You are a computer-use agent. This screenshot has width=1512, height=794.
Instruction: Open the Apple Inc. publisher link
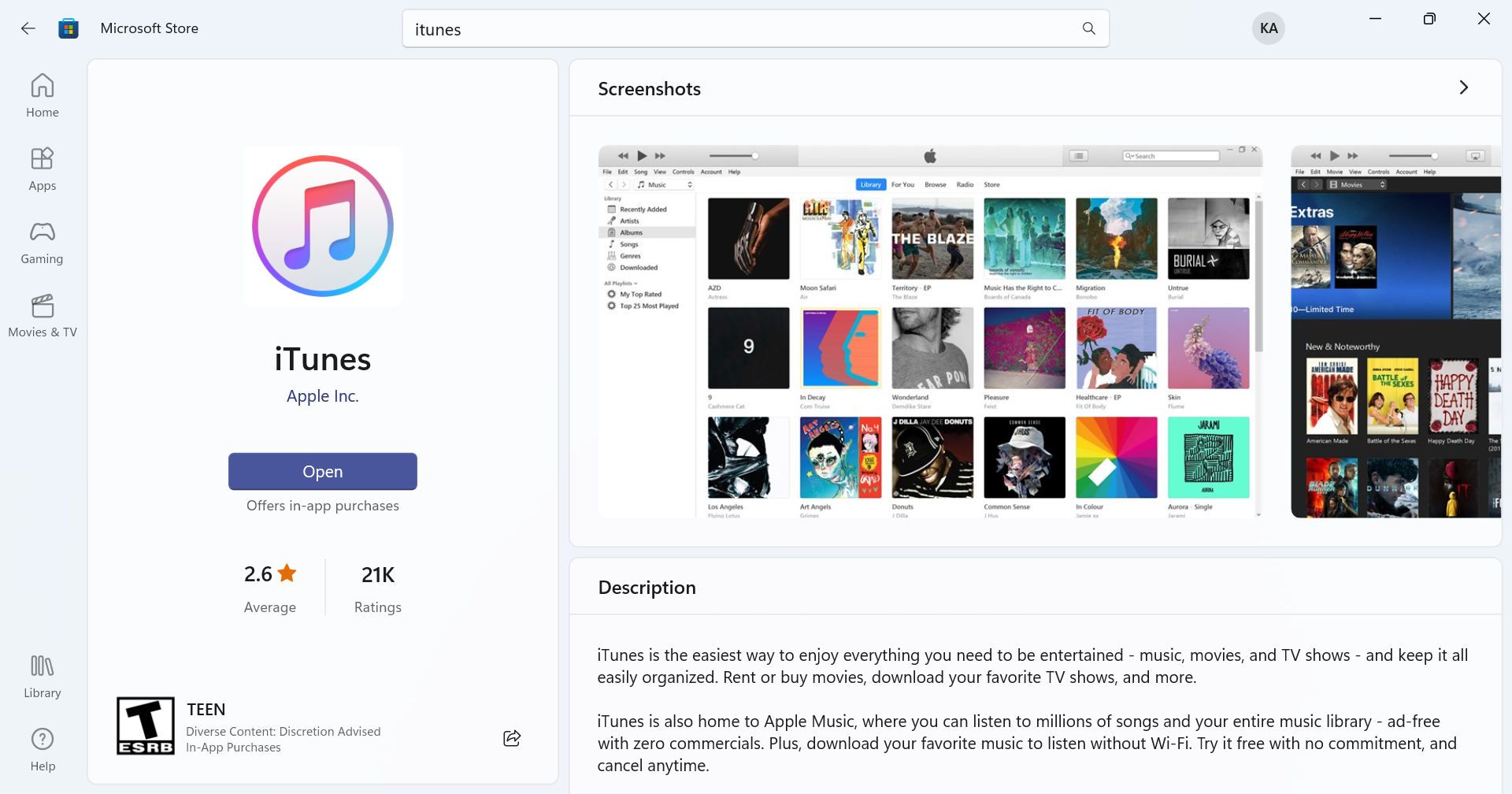[323, 396]
